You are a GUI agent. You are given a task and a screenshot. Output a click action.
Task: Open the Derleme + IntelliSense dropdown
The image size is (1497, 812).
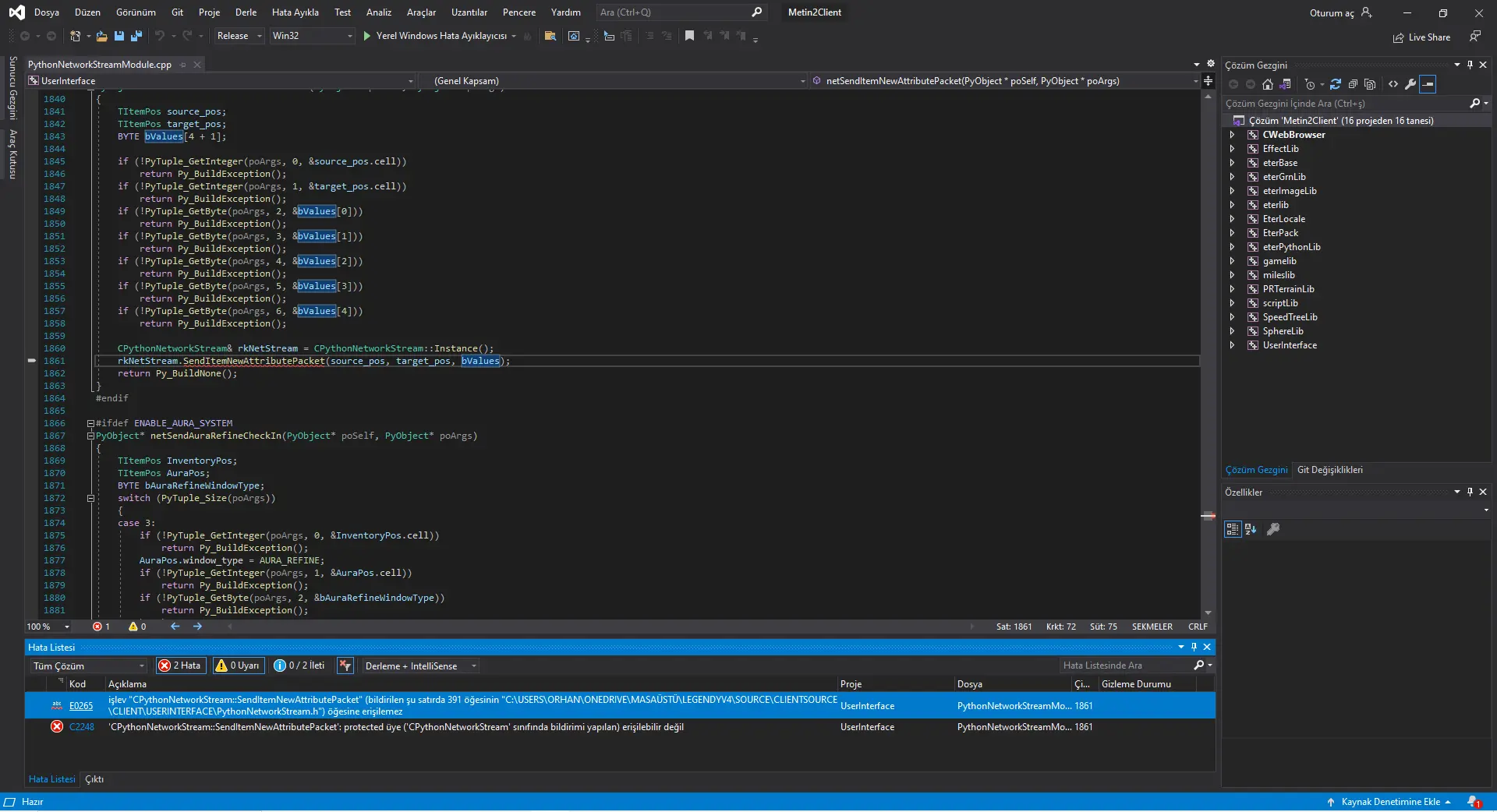(419, 665)
